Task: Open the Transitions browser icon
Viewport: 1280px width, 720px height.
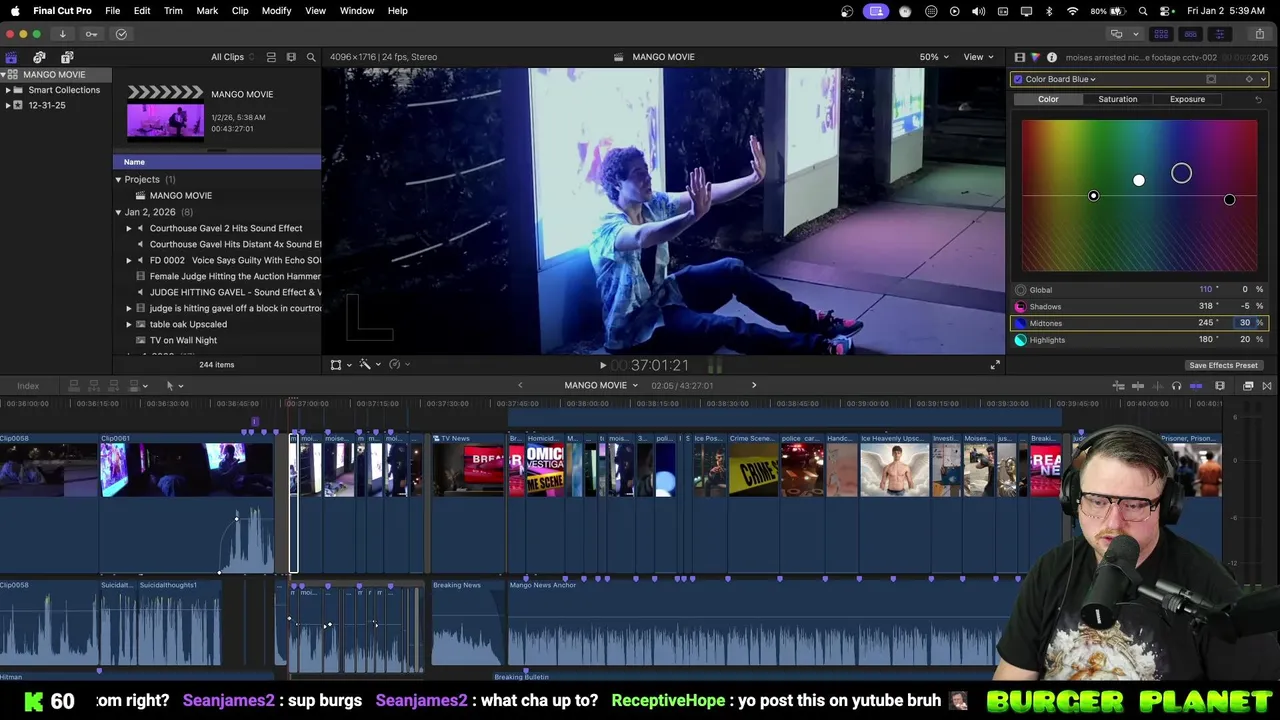Action: pos(1267,386)
